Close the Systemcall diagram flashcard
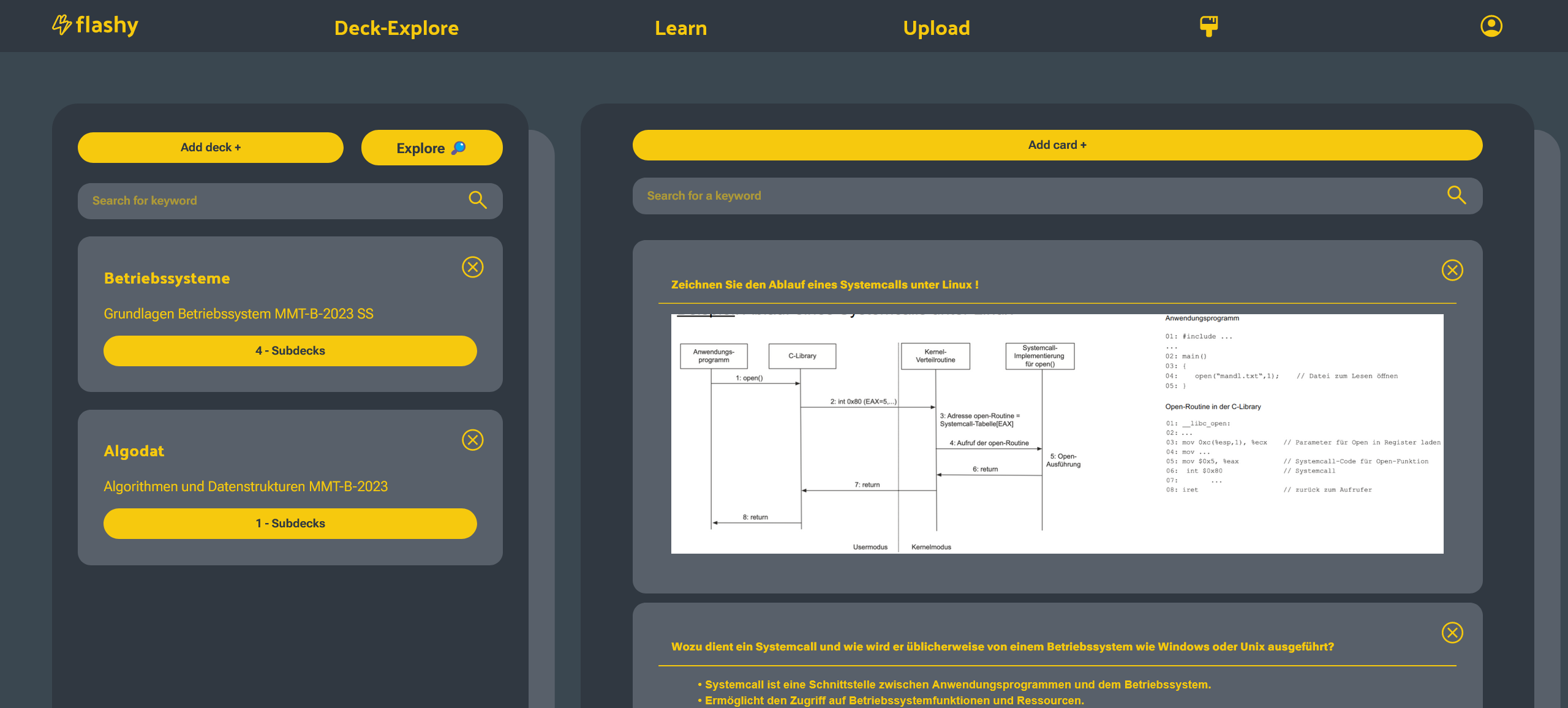 (x=1452, y=270)
